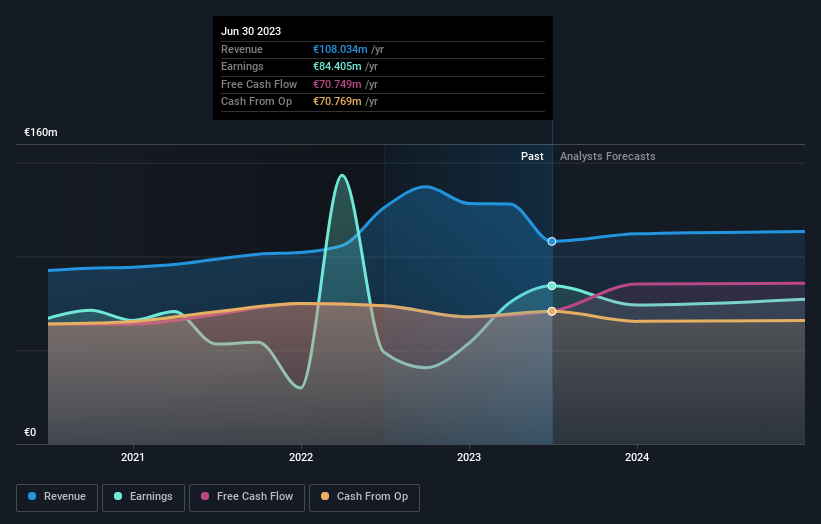Click the Earnings peak in early 2022
Viewport: 821px width, 524px height.
[x=342, y=175]
